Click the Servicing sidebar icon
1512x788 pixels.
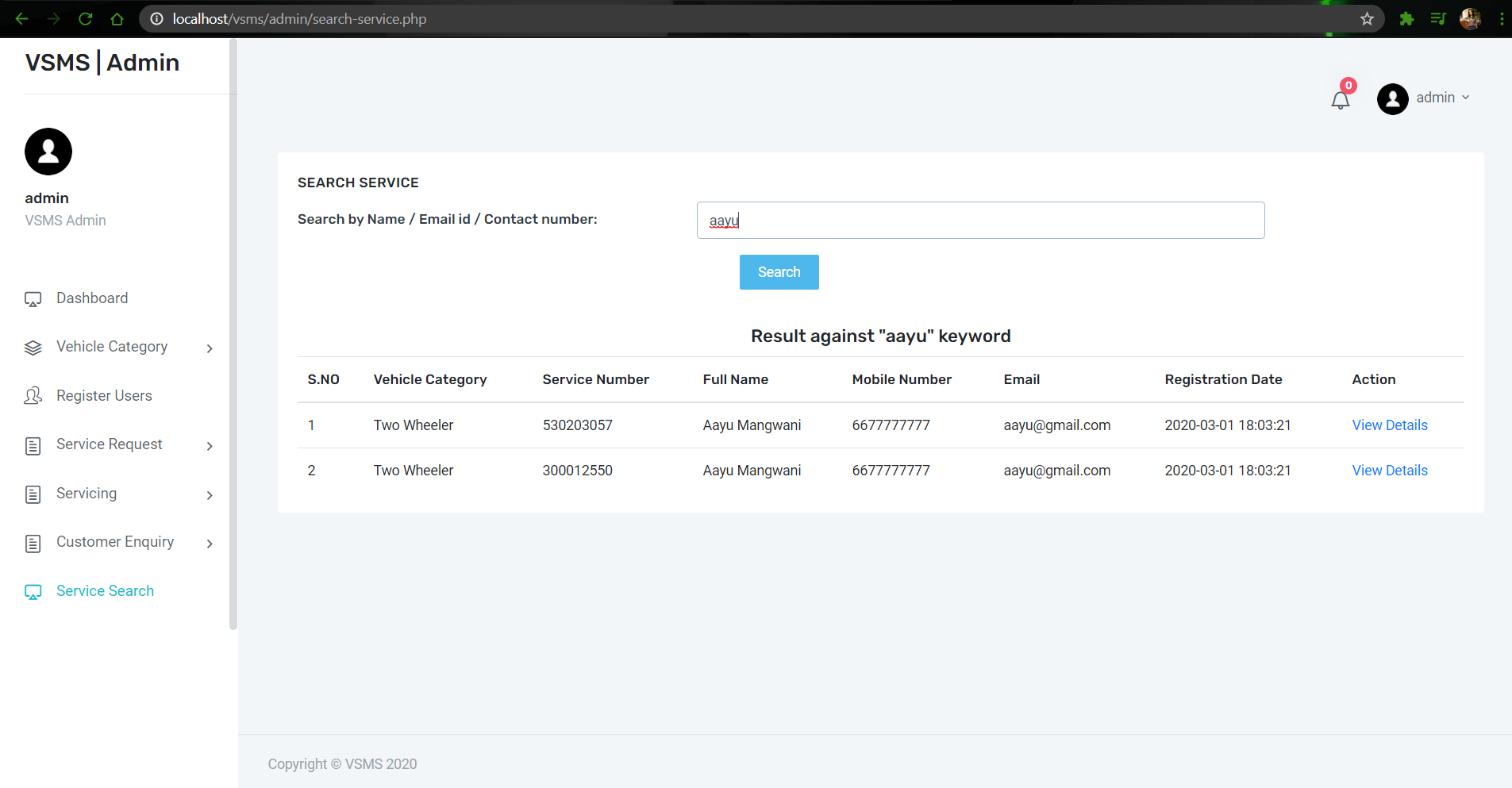(x=33, y=494)
